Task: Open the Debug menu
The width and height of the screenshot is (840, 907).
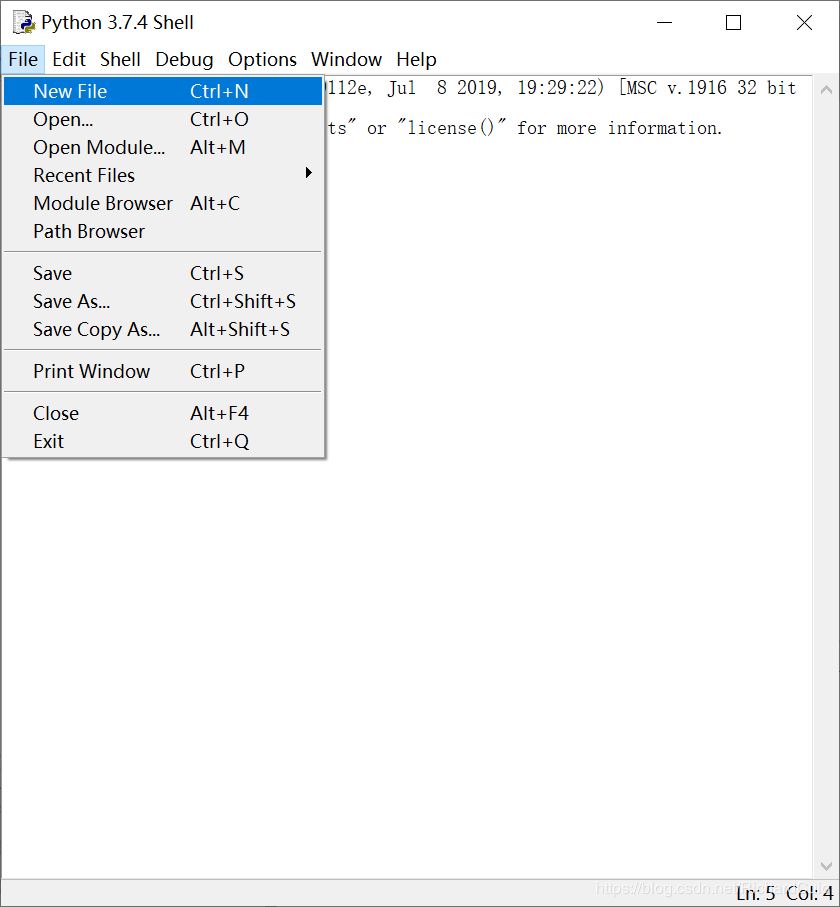Action: pos(184,60)
